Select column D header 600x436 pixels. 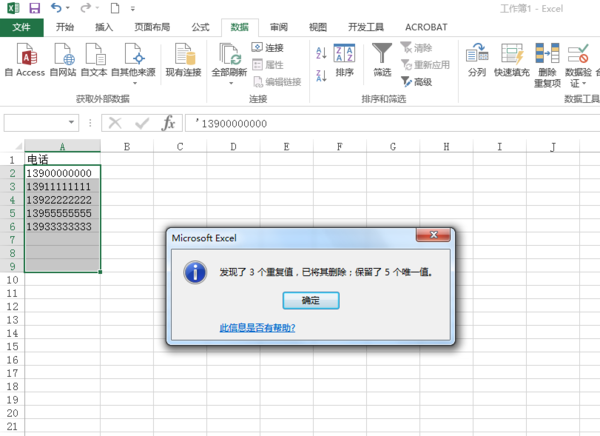233,146
